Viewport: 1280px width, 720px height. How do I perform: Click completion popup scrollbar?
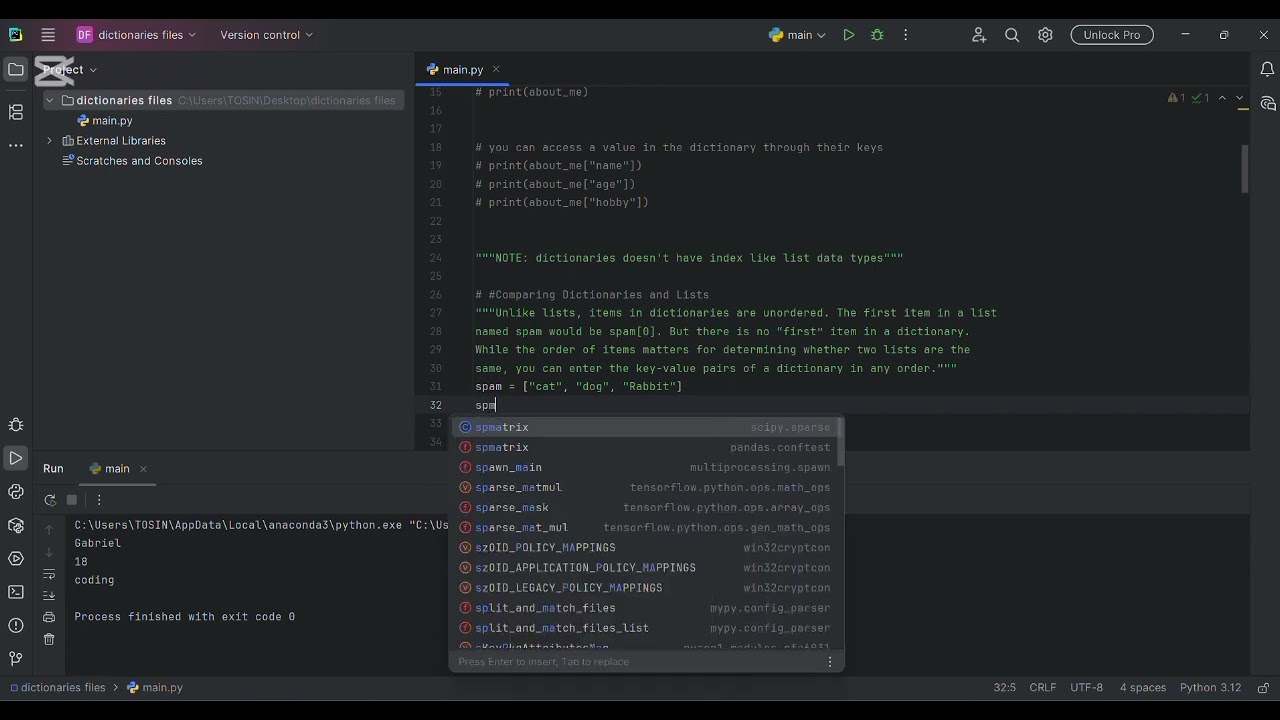(841, 444)
